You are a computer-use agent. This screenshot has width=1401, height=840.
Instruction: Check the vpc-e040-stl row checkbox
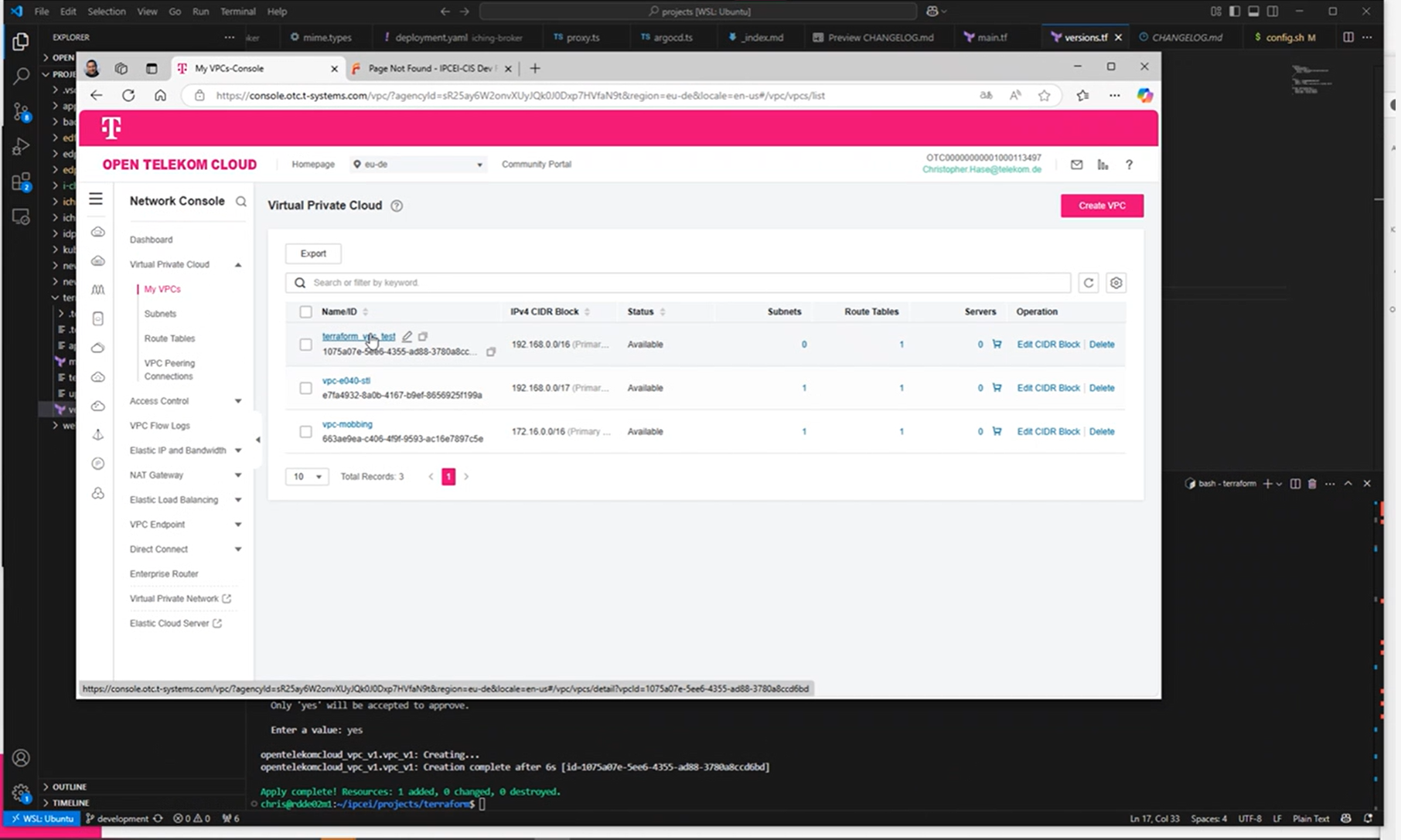click(x=305, y=388)
